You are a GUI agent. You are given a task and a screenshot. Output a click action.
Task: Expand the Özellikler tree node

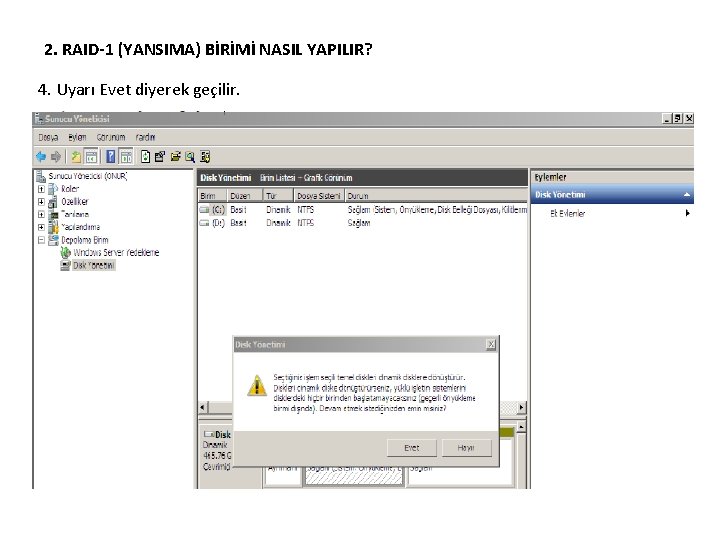point(41,202)
